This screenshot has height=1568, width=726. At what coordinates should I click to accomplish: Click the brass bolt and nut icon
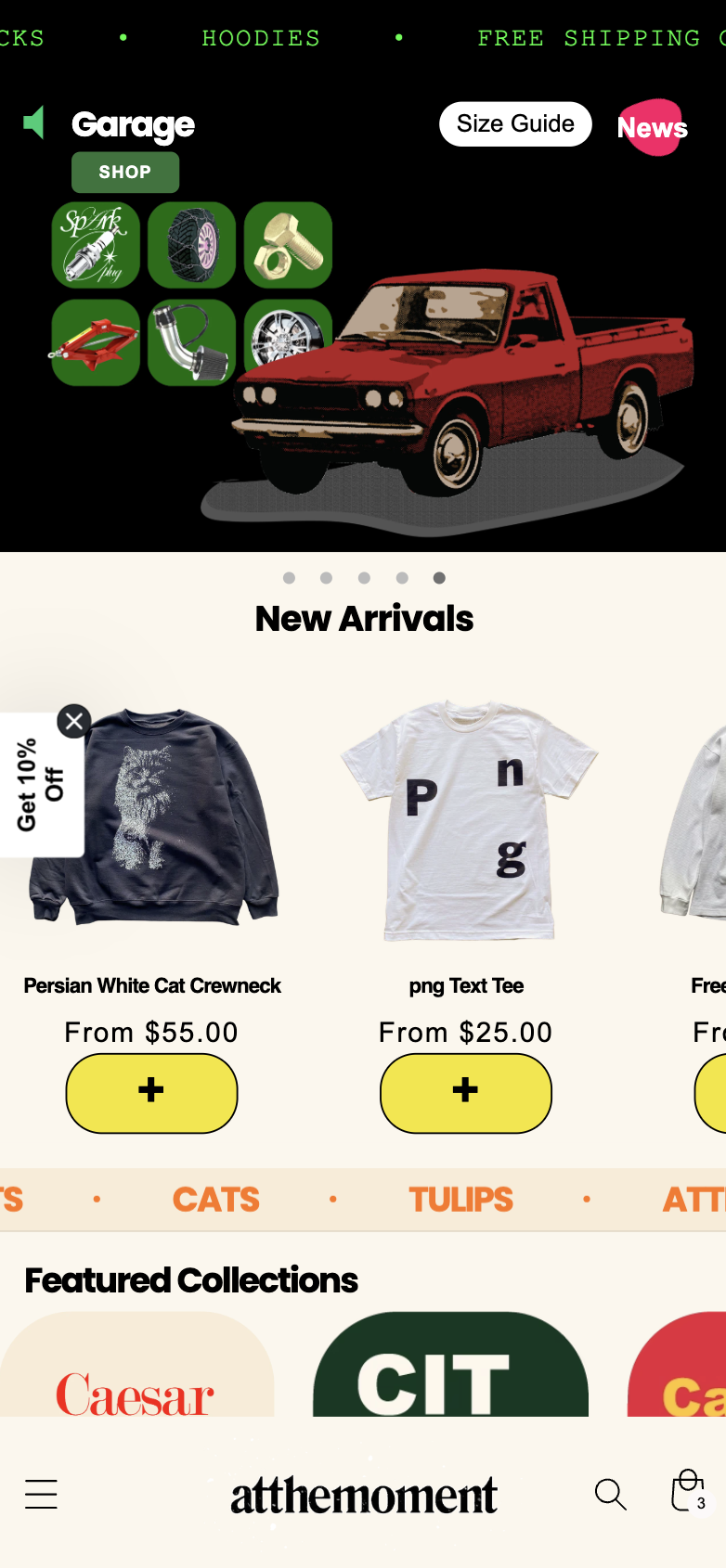pos(289,245)
